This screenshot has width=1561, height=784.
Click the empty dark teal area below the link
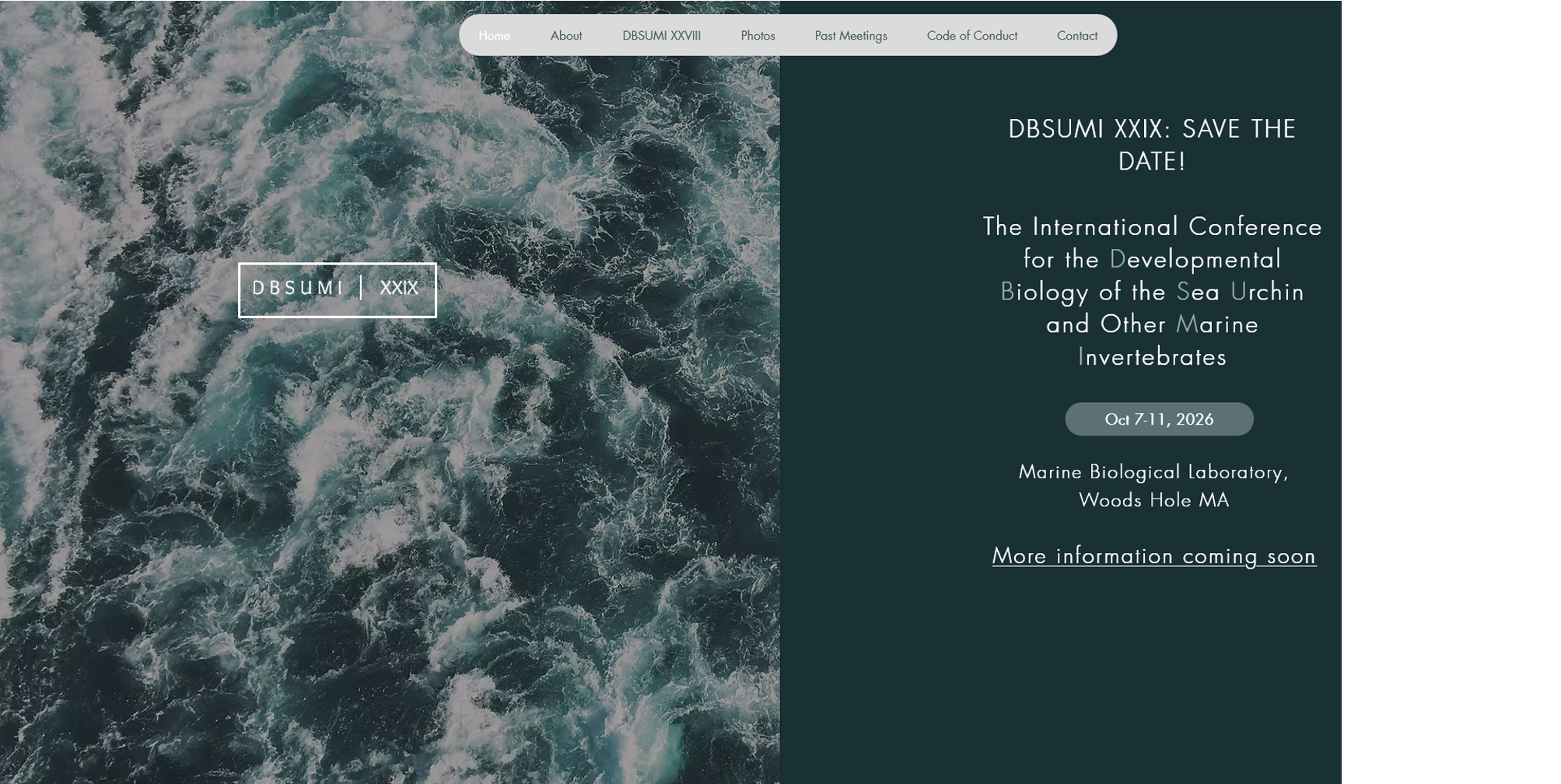[x=1089, y=684]
